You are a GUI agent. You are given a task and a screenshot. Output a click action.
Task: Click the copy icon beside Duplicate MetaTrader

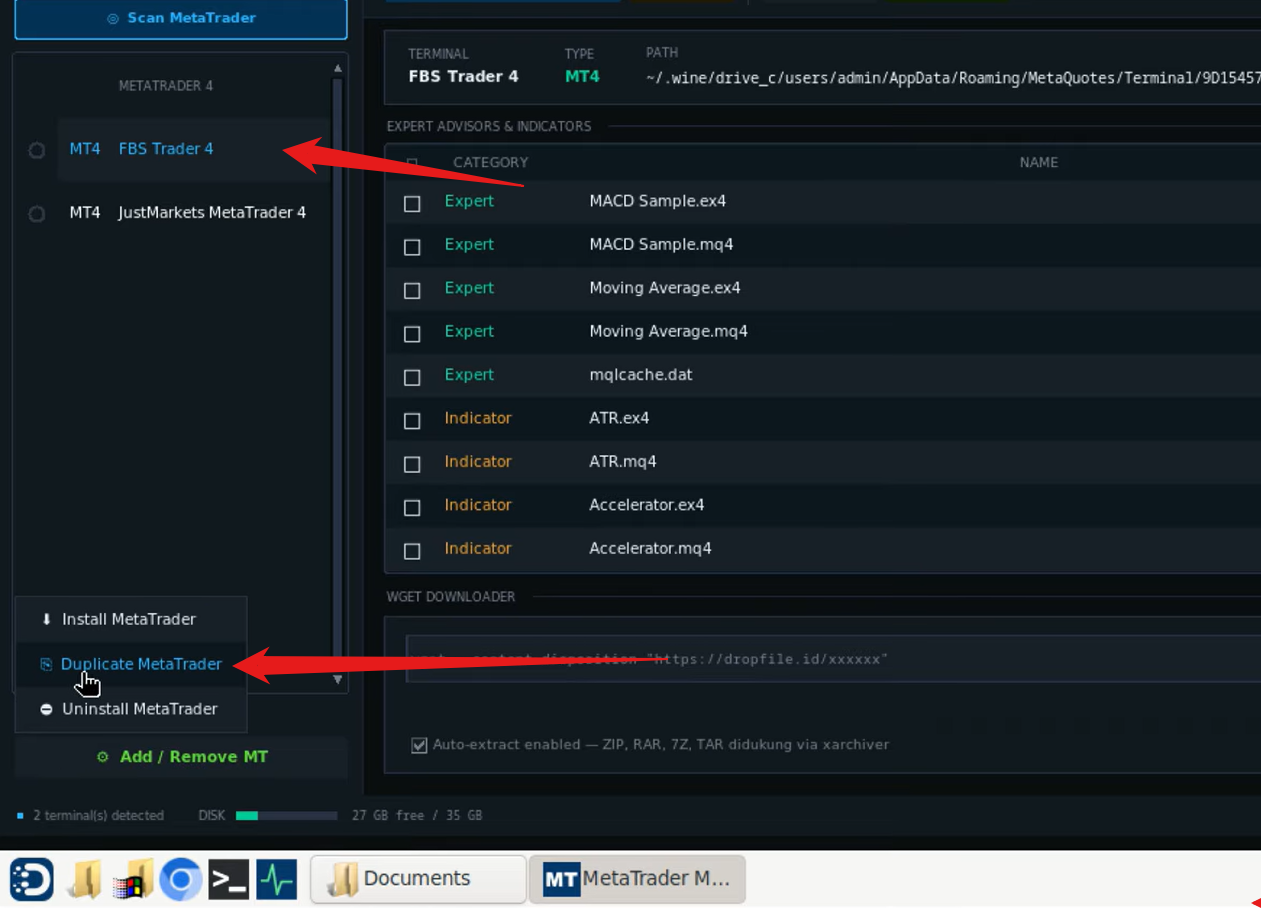click(x=46, y=664)
